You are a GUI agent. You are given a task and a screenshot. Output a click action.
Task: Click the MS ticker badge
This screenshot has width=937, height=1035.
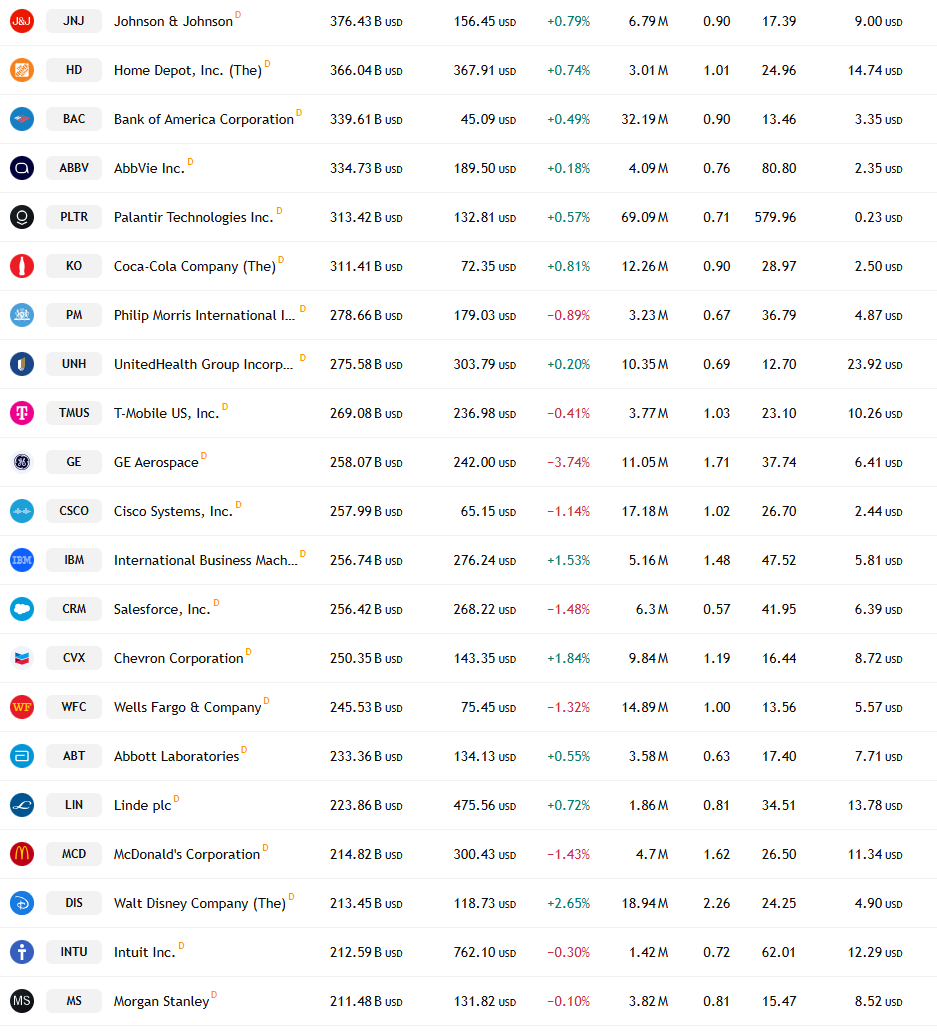click(x=74, y=1001)
